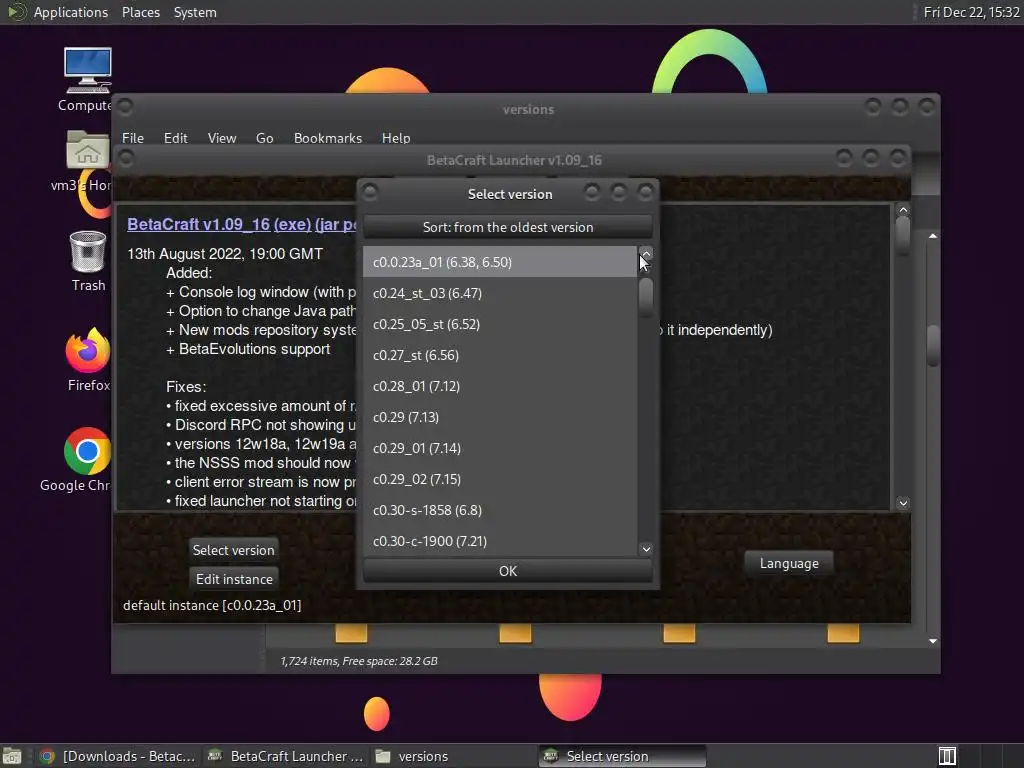
Task: Click the 1,724 items free space status
Action: (359, 661)
